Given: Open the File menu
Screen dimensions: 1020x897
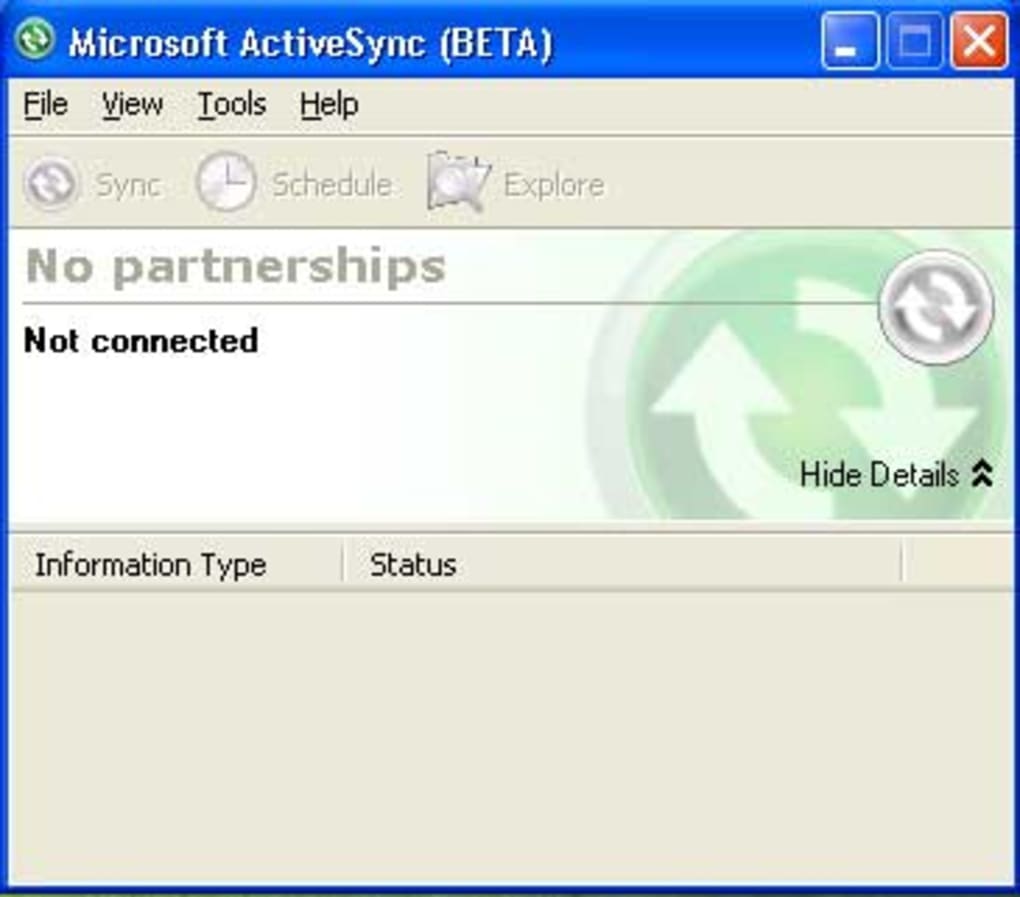Looking at the screenshot, I should 46,105.
